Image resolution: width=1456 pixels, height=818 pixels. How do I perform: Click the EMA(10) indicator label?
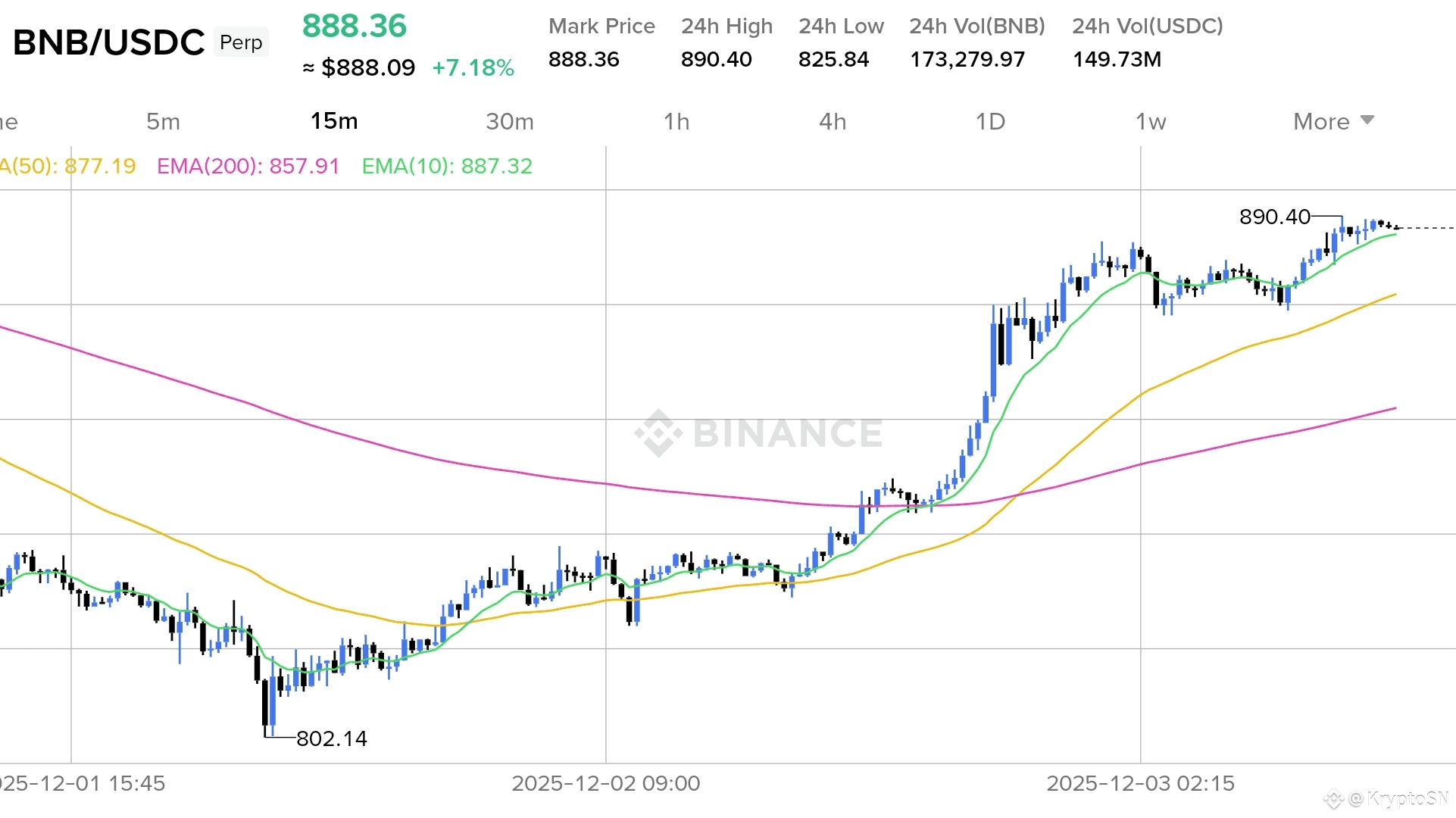tap(447, 166)
